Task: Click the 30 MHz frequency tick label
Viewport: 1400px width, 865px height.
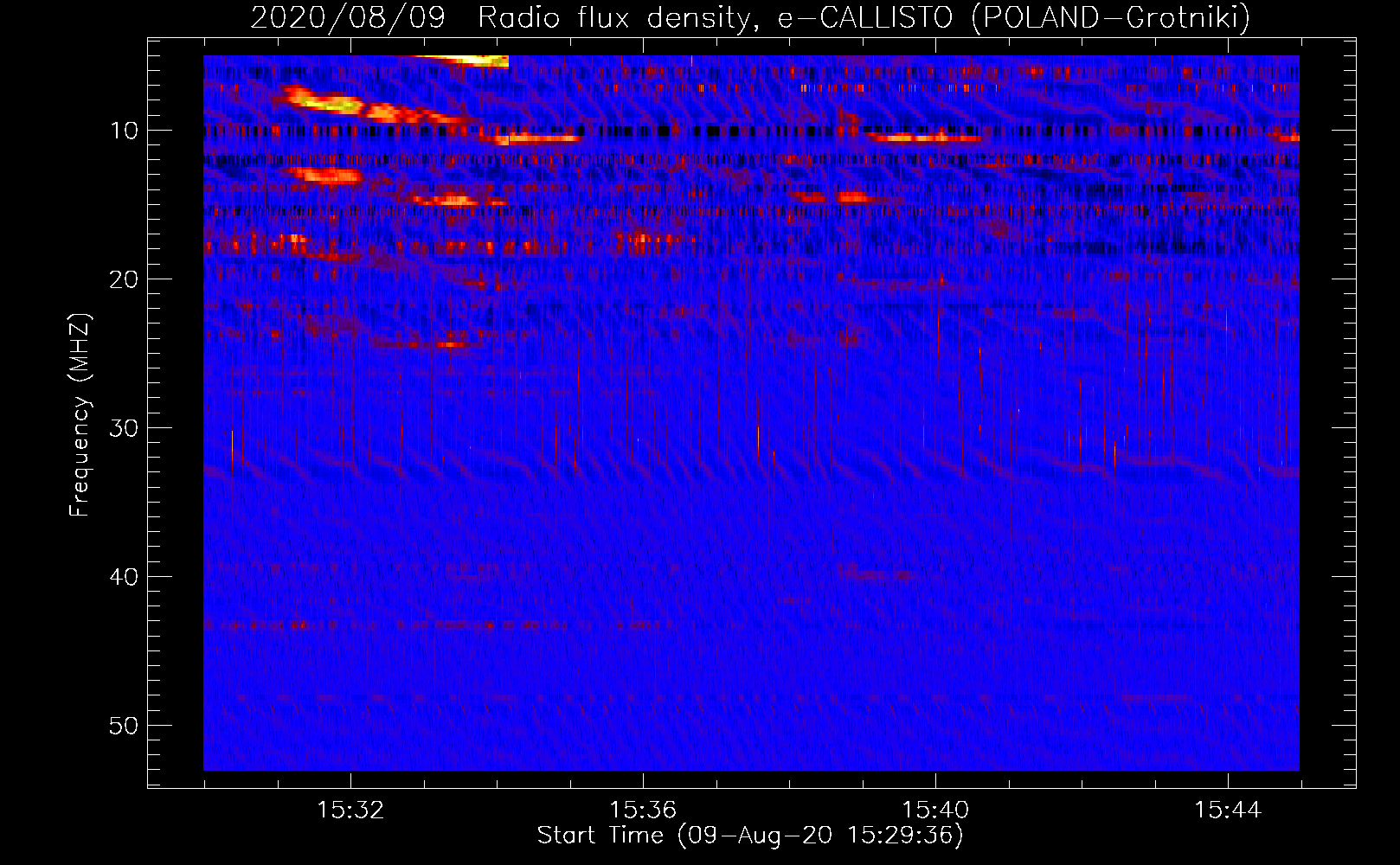Action: 125,428
